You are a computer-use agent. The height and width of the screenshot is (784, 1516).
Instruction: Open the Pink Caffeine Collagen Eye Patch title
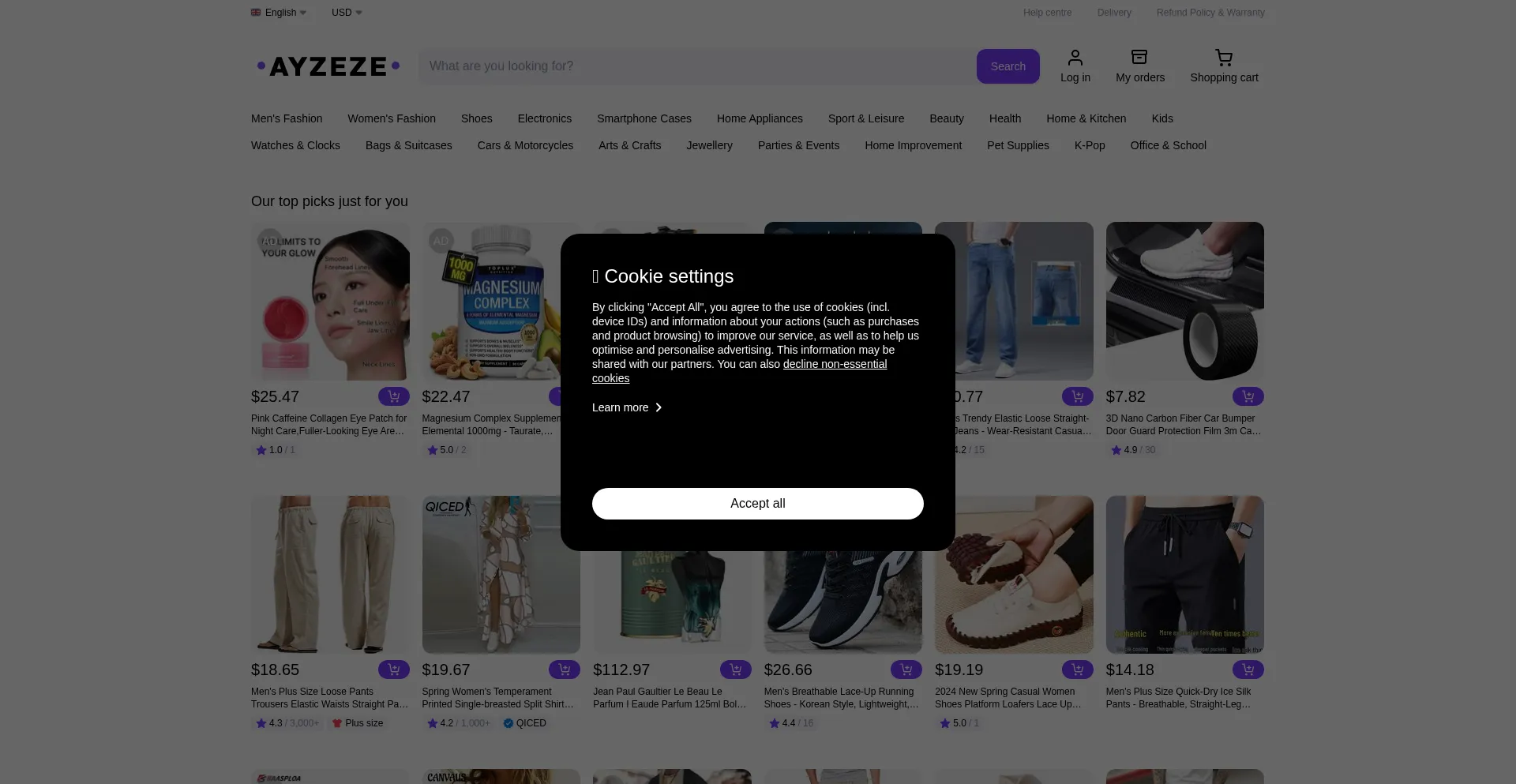[329, 425]
